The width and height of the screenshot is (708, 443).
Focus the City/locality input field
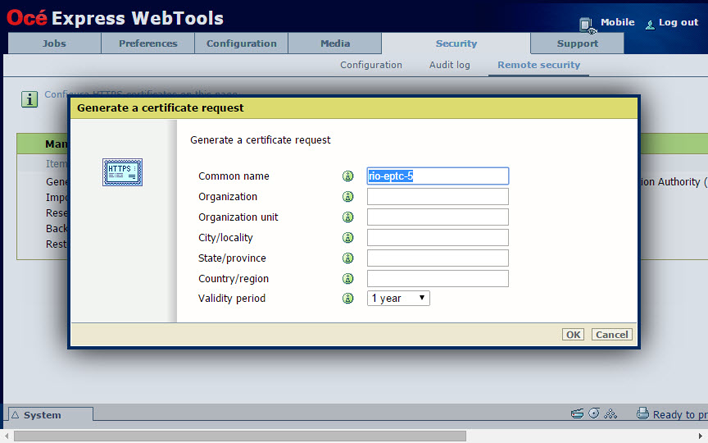point(438,238)
